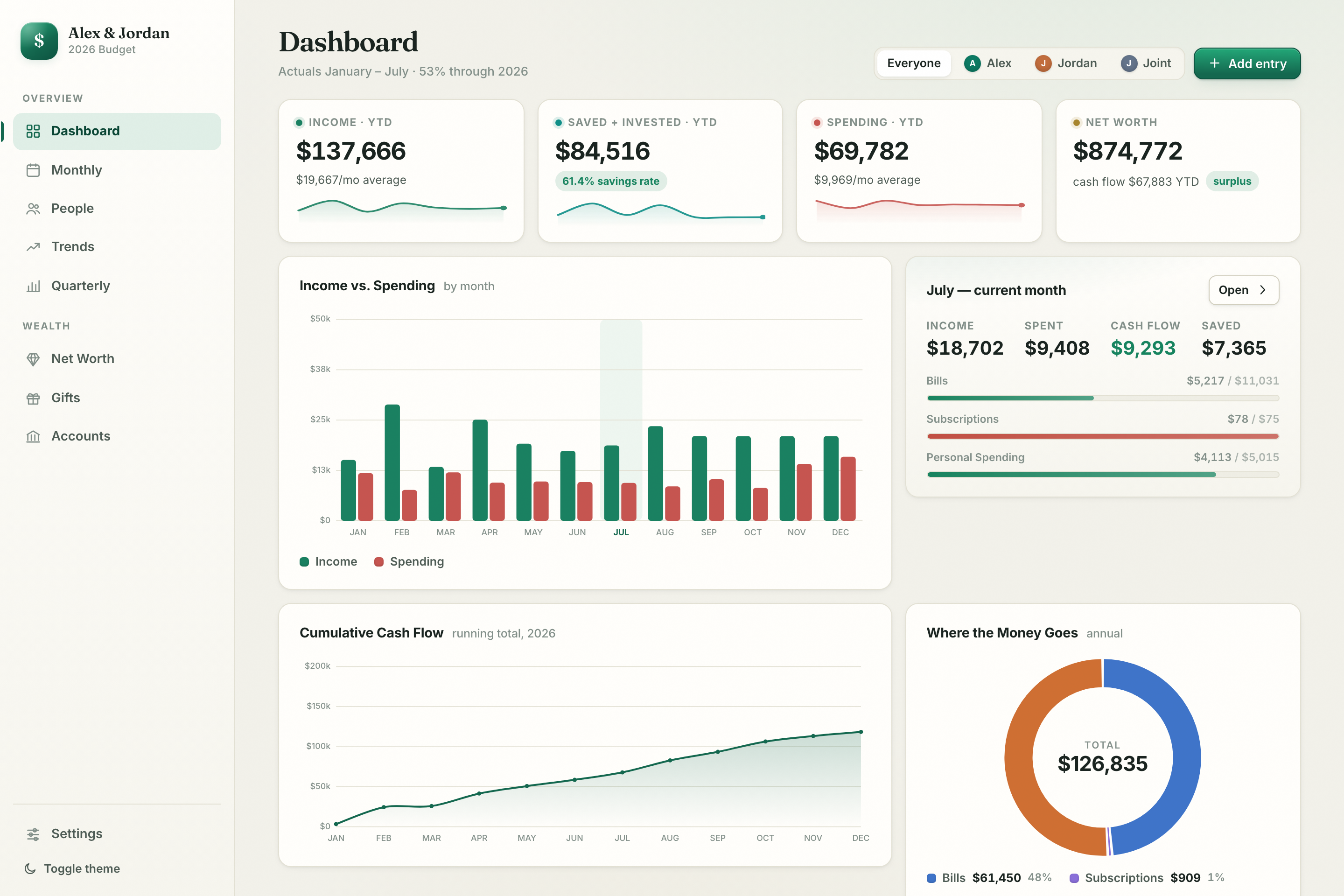Click the Joint gray avatar badge
The image size is (1344, 896).
[x=1128, y=63]
